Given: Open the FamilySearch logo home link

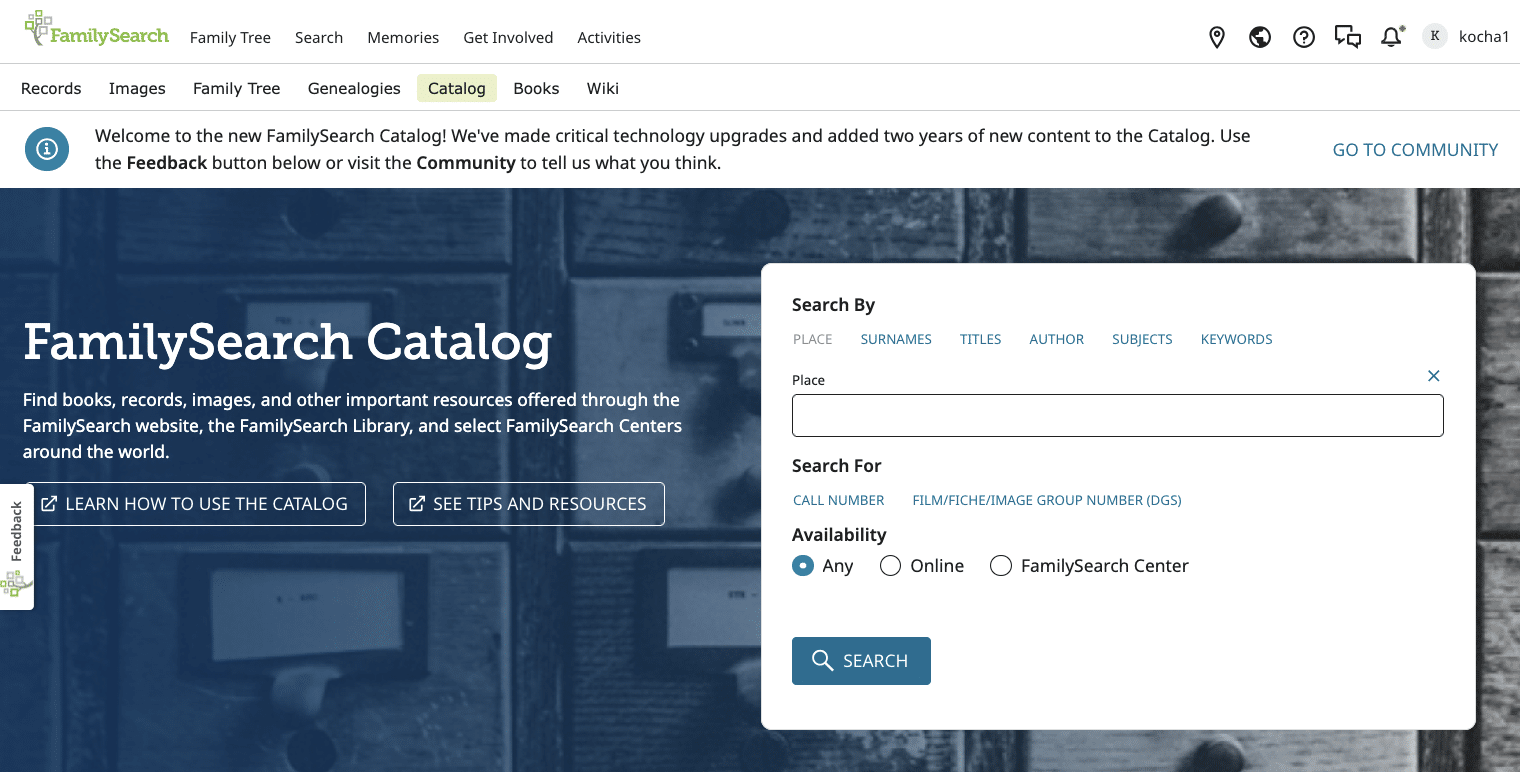Looking at the screenshot, I should pyautogui.click(x=97, y=30).
